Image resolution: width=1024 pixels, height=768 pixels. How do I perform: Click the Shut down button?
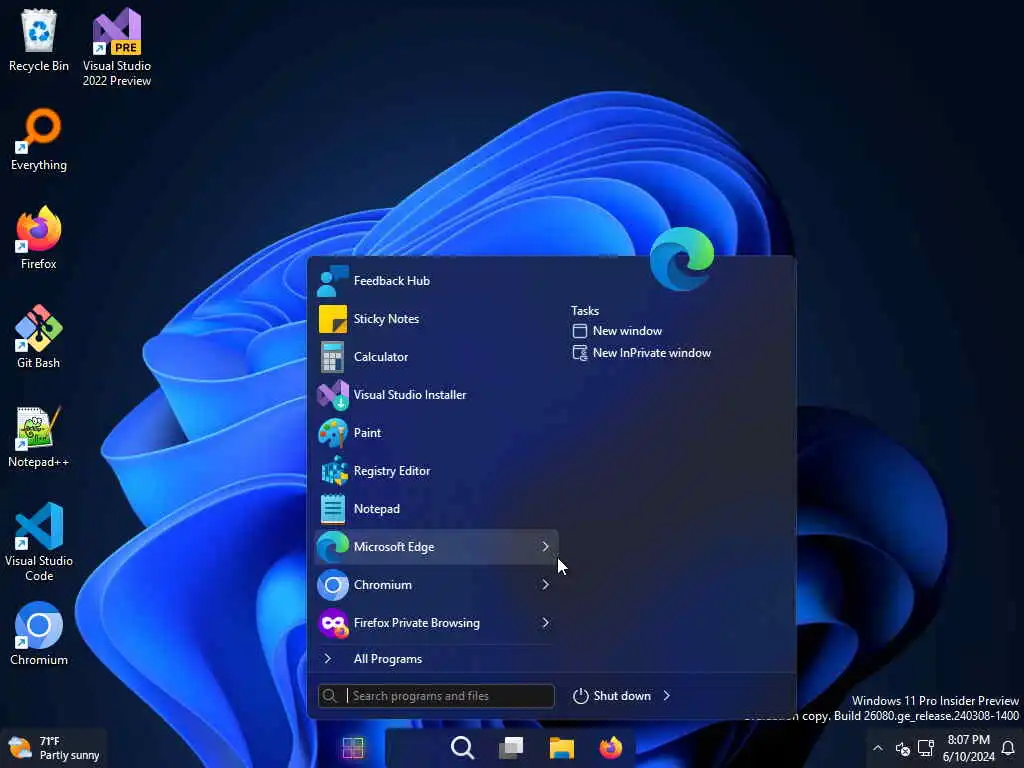tap(612, 696)
